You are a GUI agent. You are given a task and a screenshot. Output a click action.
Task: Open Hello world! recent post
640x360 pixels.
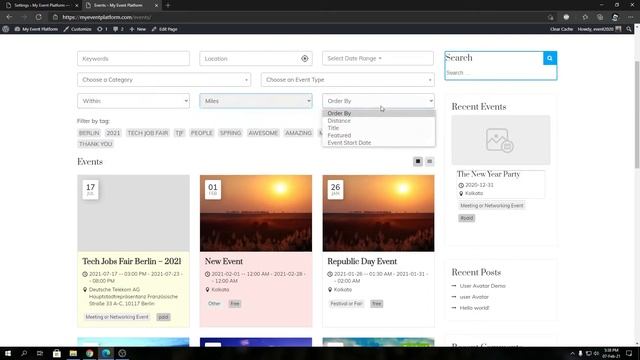(x=474, y=308)
